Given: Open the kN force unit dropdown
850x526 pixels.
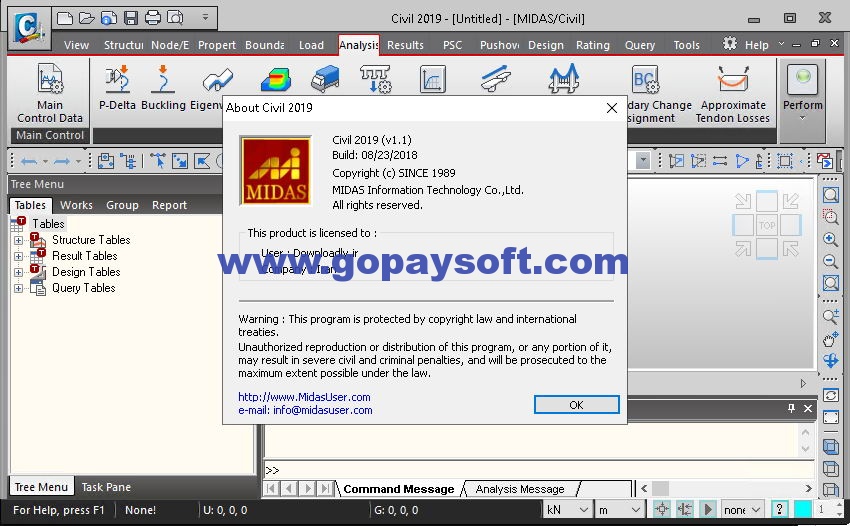Looking at the screenshot, I should (x=583, y=510).
